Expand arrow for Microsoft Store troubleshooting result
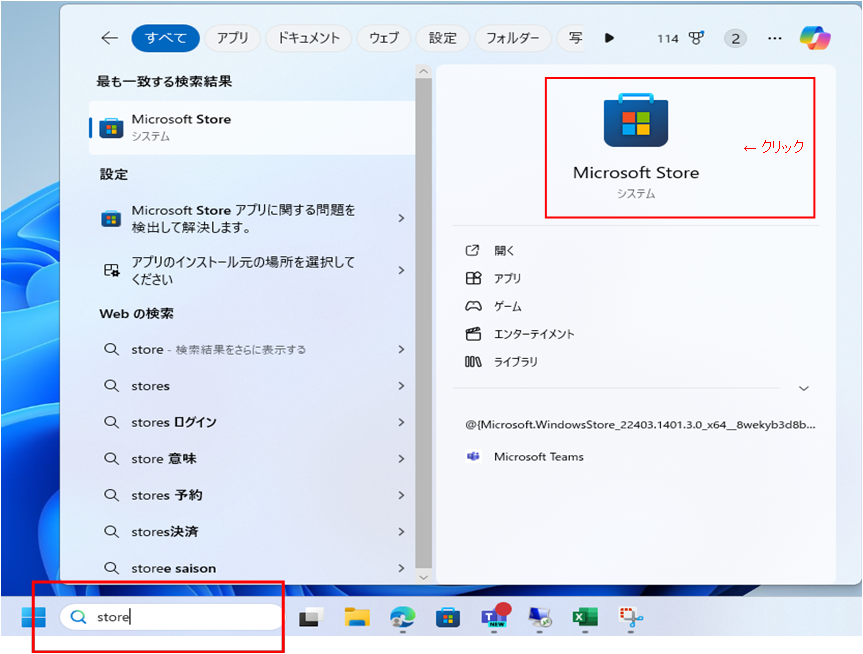Viewport: 863px width, 654px height. [401, 219]
